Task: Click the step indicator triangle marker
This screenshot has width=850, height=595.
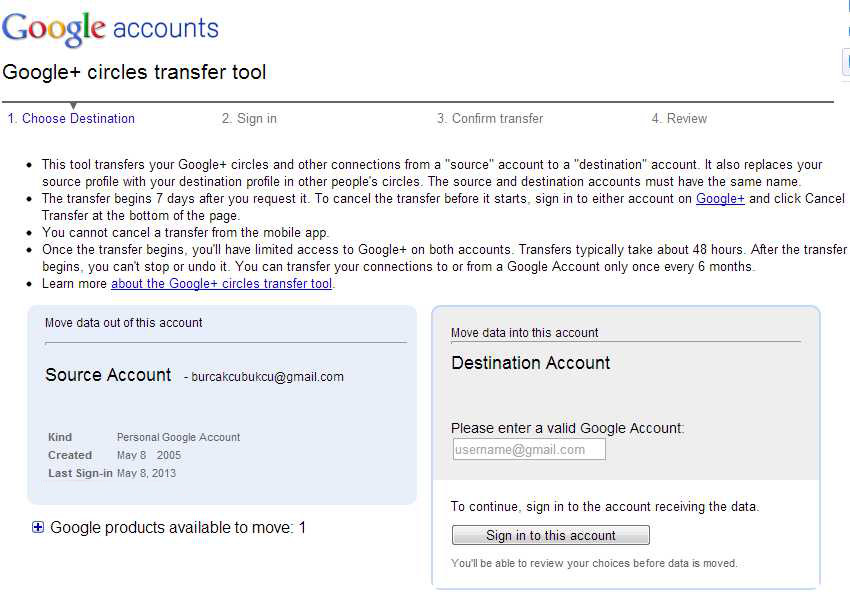Action: click(x=73, y=106)
